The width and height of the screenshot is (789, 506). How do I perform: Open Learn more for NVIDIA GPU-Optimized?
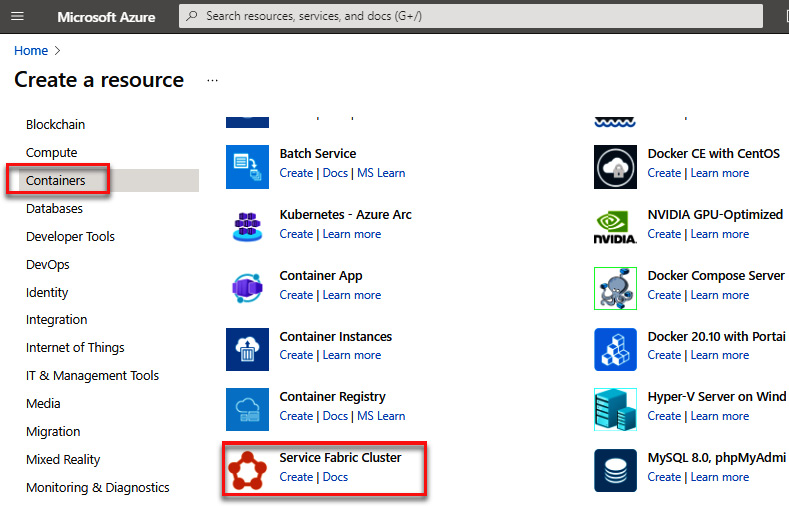point(720,234)
